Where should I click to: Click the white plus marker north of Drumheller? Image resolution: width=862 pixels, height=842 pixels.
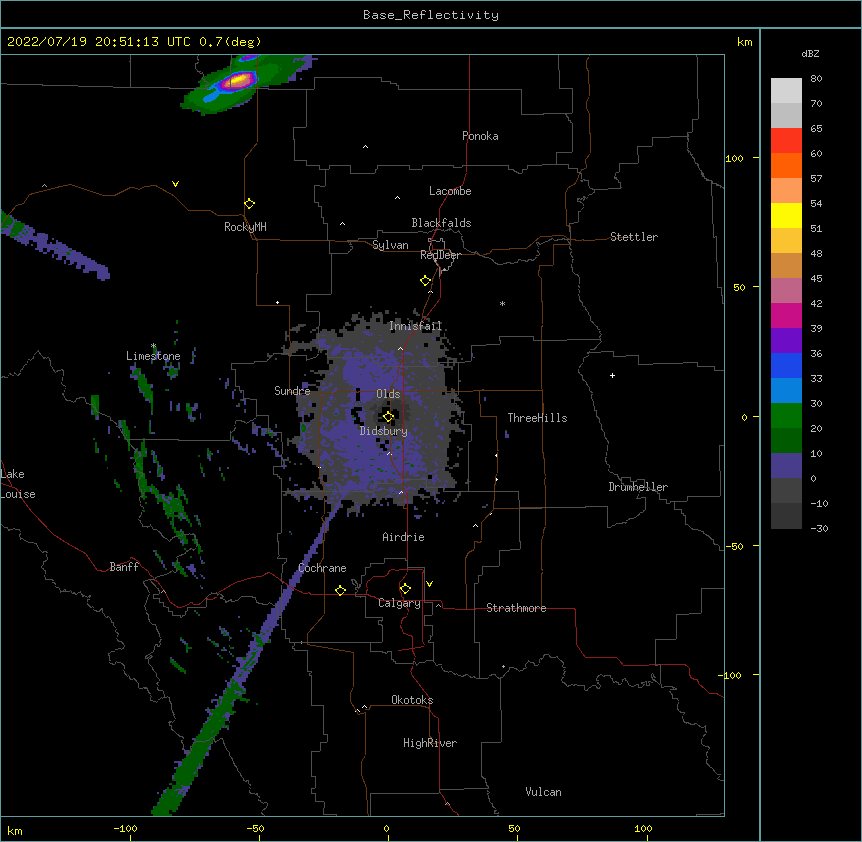tap(612, 375)
